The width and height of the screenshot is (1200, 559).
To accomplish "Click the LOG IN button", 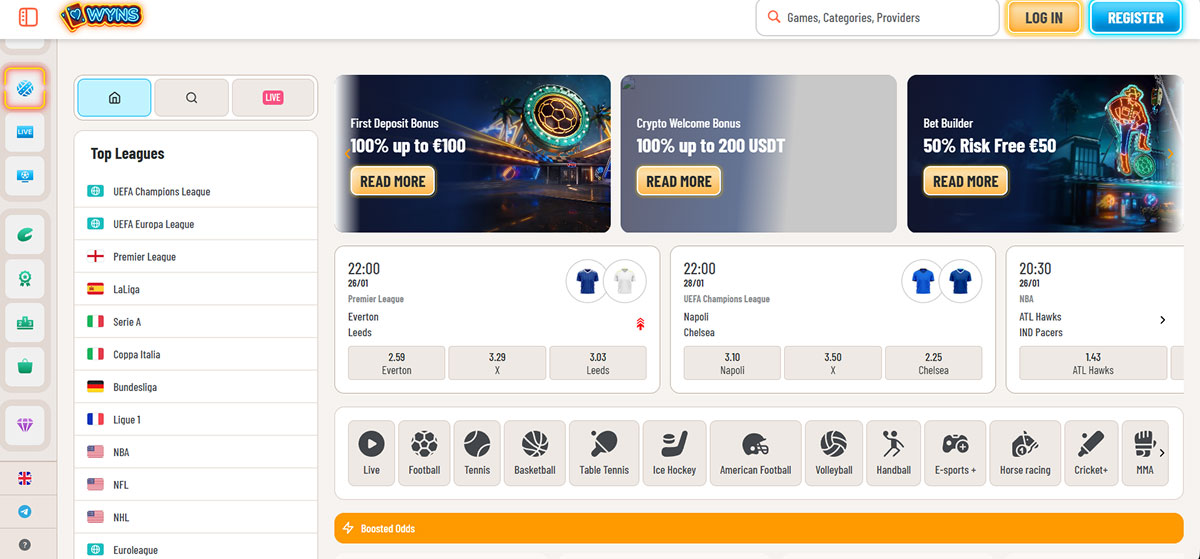I will pyautogui.click(x=1044, y=18).
